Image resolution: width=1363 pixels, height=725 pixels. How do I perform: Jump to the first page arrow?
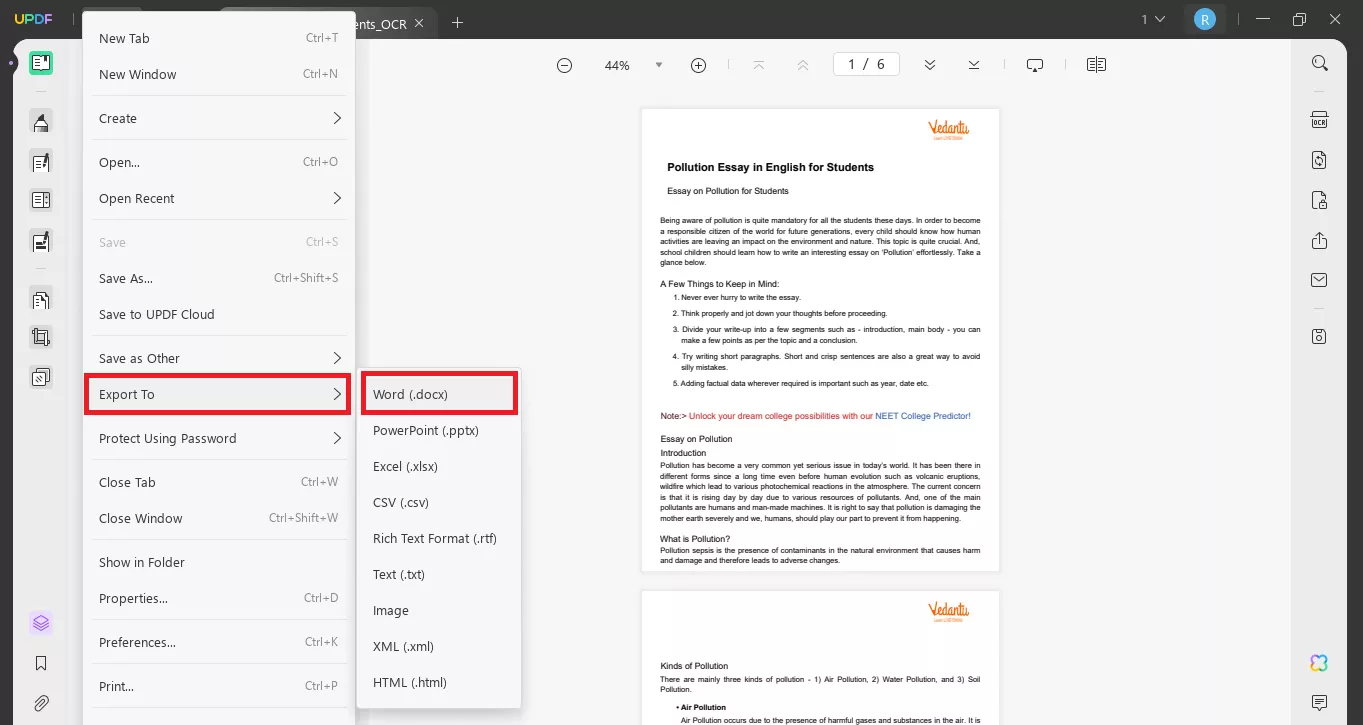click(759, 65)
